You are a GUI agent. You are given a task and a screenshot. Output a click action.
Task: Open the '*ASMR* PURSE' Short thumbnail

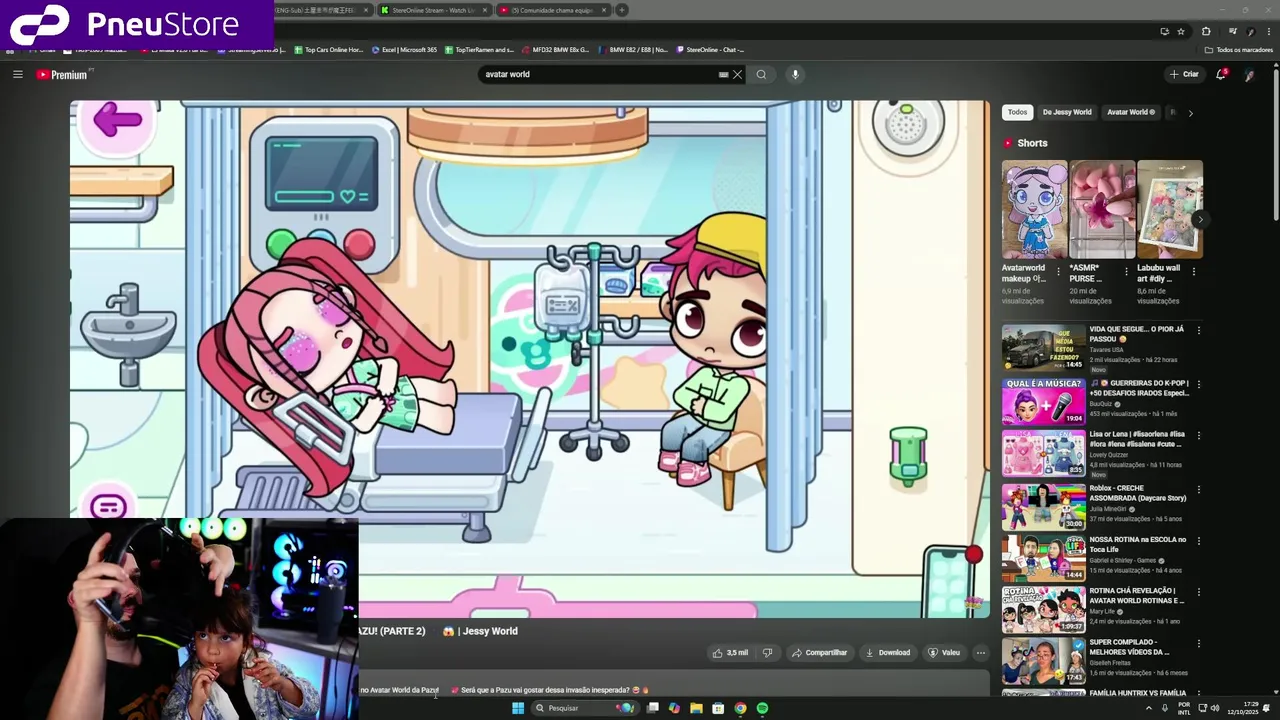(1102, 210)
